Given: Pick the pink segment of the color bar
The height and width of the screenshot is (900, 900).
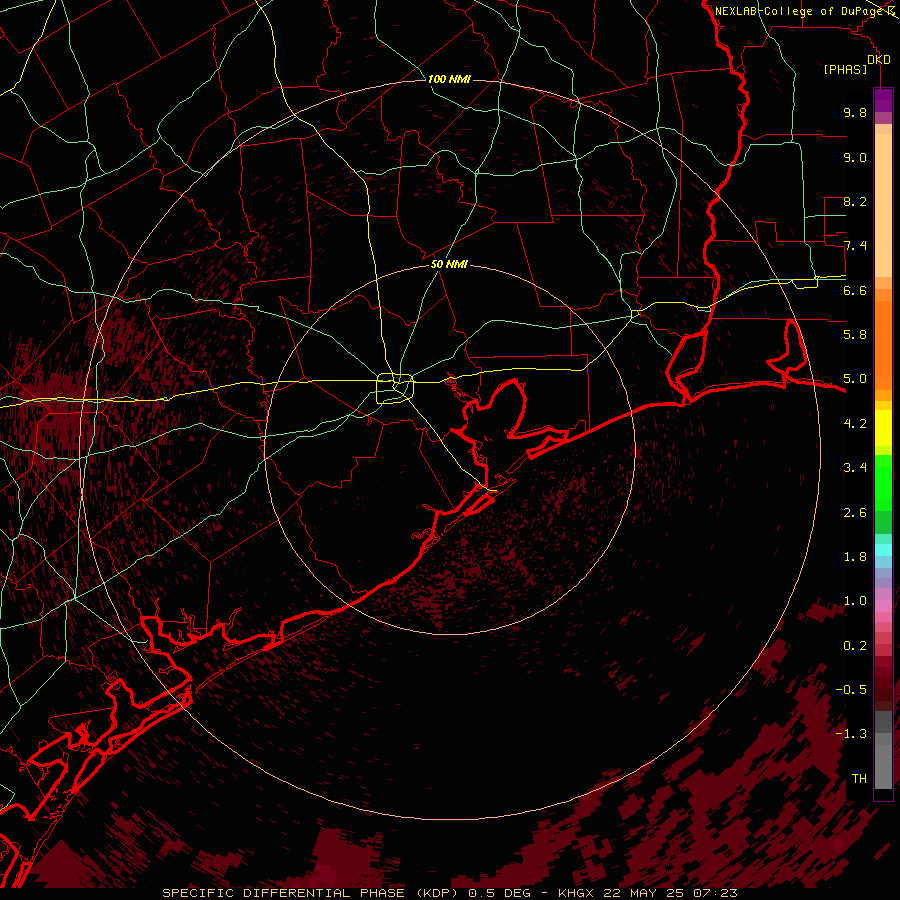Looking at the screenshot, I should coord(883,606).
